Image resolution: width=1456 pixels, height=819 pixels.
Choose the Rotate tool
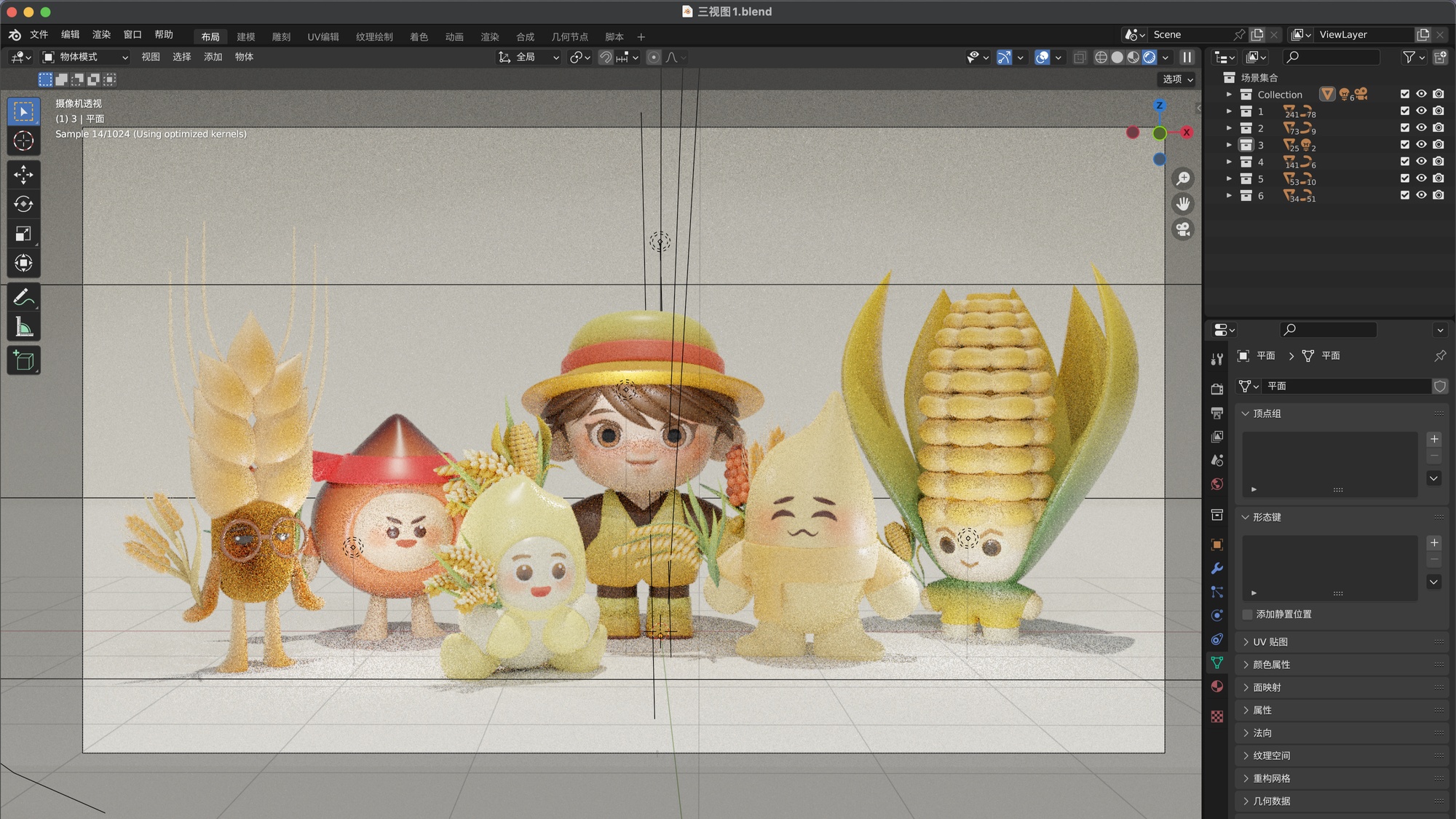23,204
